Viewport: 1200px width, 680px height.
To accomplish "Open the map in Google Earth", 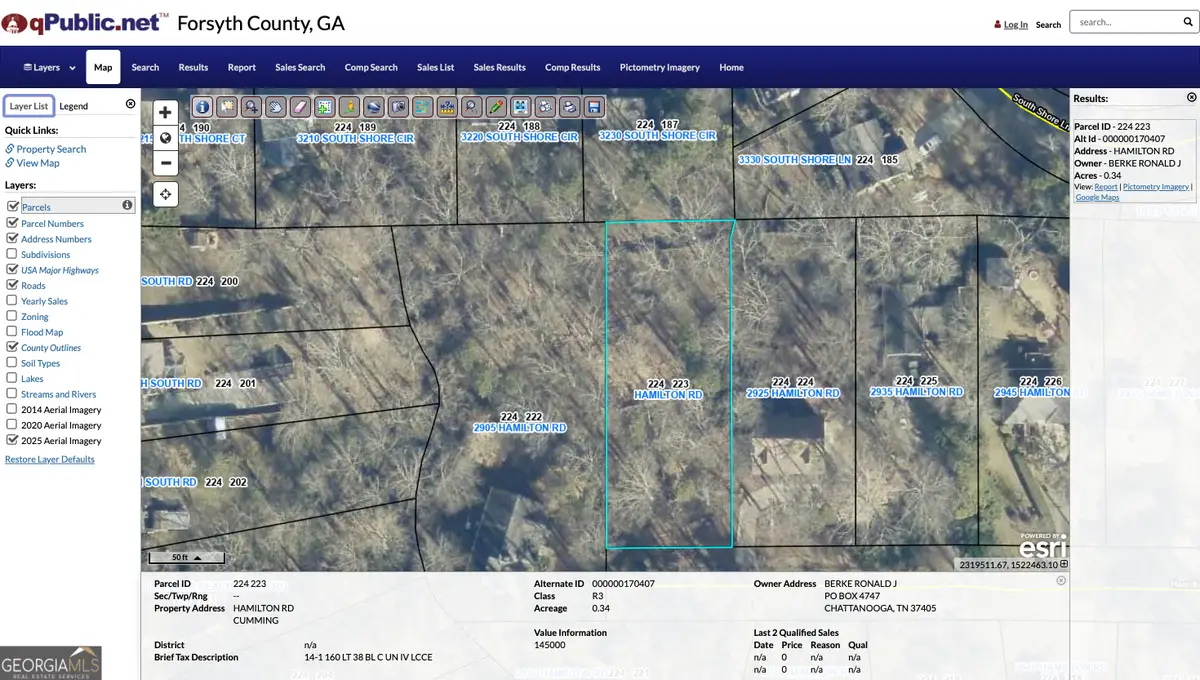I will 370,107.
